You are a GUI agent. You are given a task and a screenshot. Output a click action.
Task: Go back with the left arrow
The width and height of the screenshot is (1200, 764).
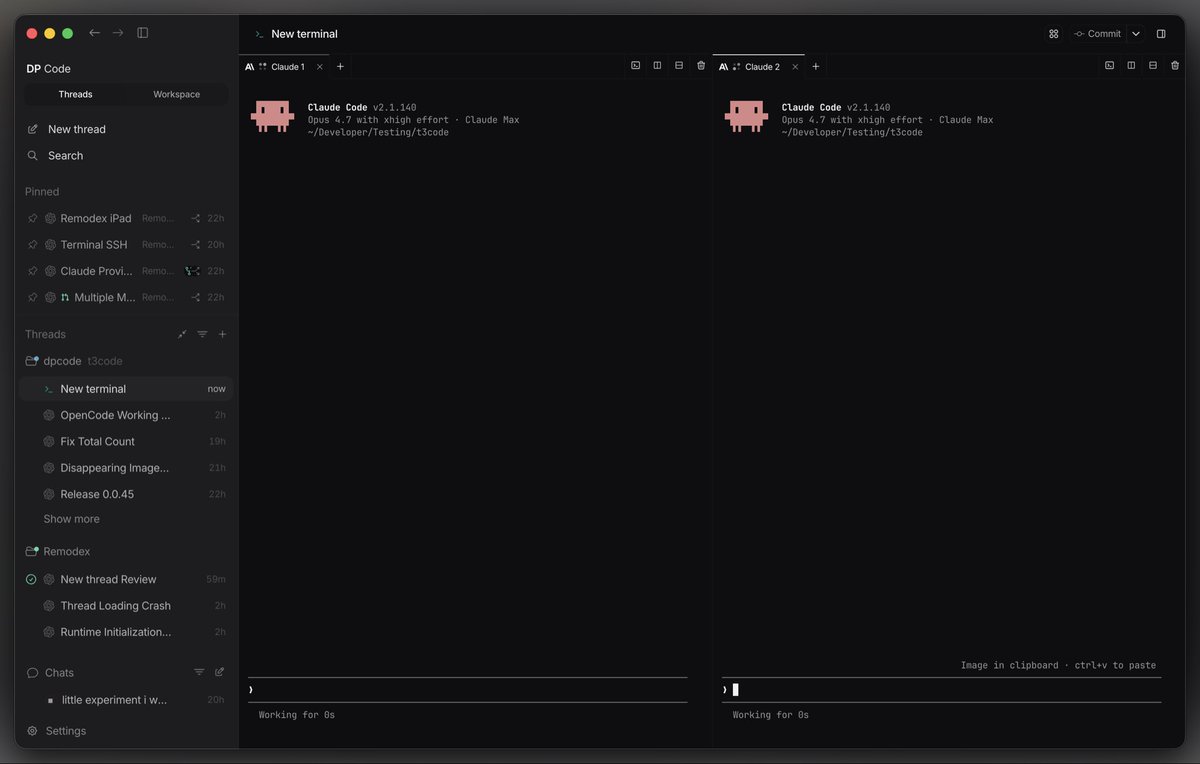point(94,33)
